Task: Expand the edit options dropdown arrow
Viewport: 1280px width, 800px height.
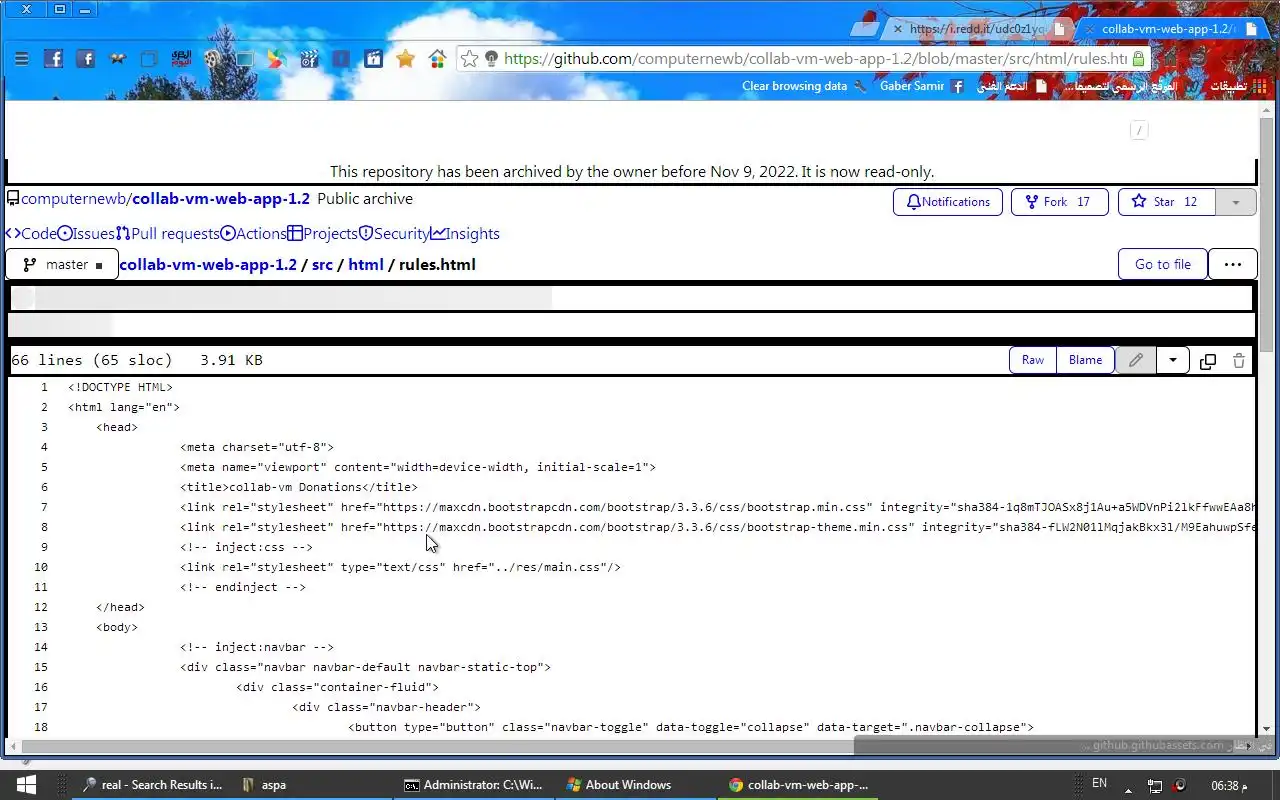Action: [1172, 360]
